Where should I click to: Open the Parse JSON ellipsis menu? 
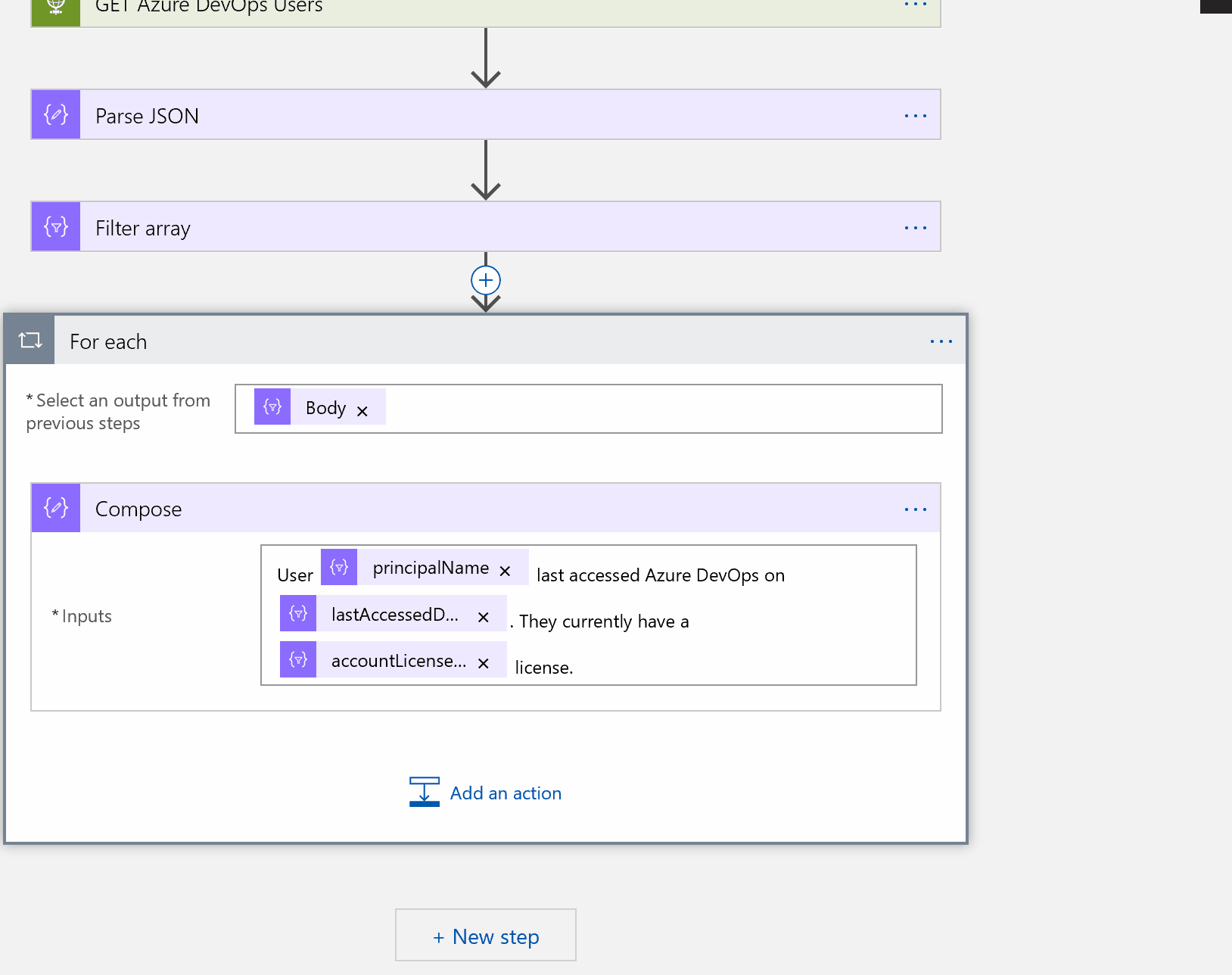(x=916, y=116)
